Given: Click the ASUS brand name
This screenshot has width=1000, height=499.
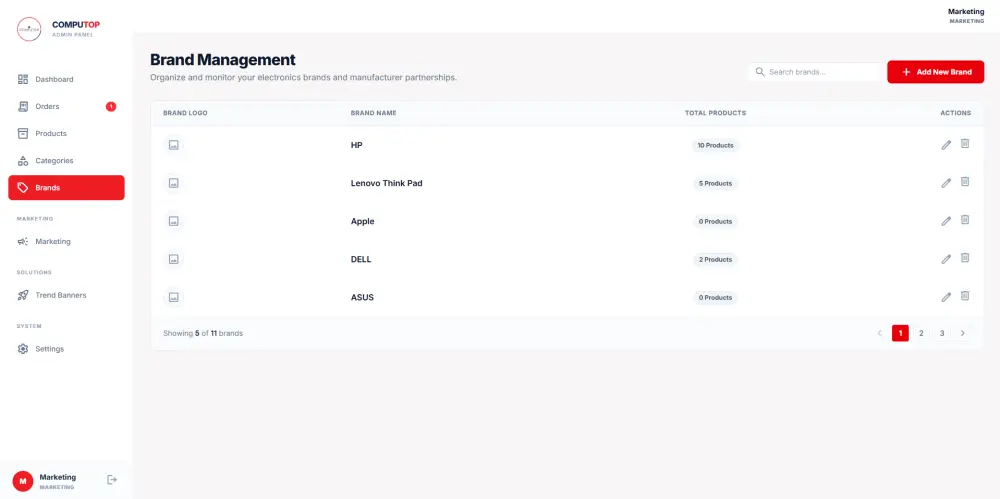Looking at the screenshot, I should pyautogui.click(x=362, y=297).
